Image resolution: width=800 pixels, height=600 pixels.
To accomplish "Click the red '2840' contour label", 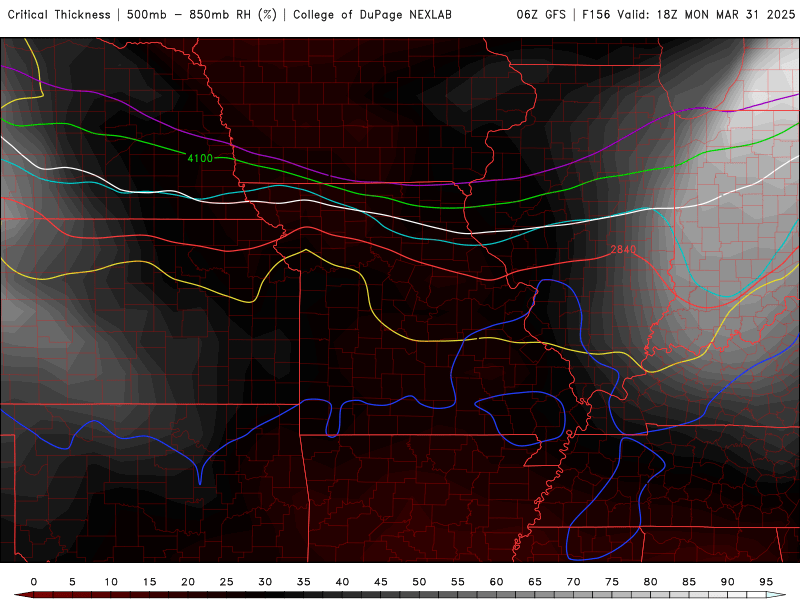I will (623, 249).
